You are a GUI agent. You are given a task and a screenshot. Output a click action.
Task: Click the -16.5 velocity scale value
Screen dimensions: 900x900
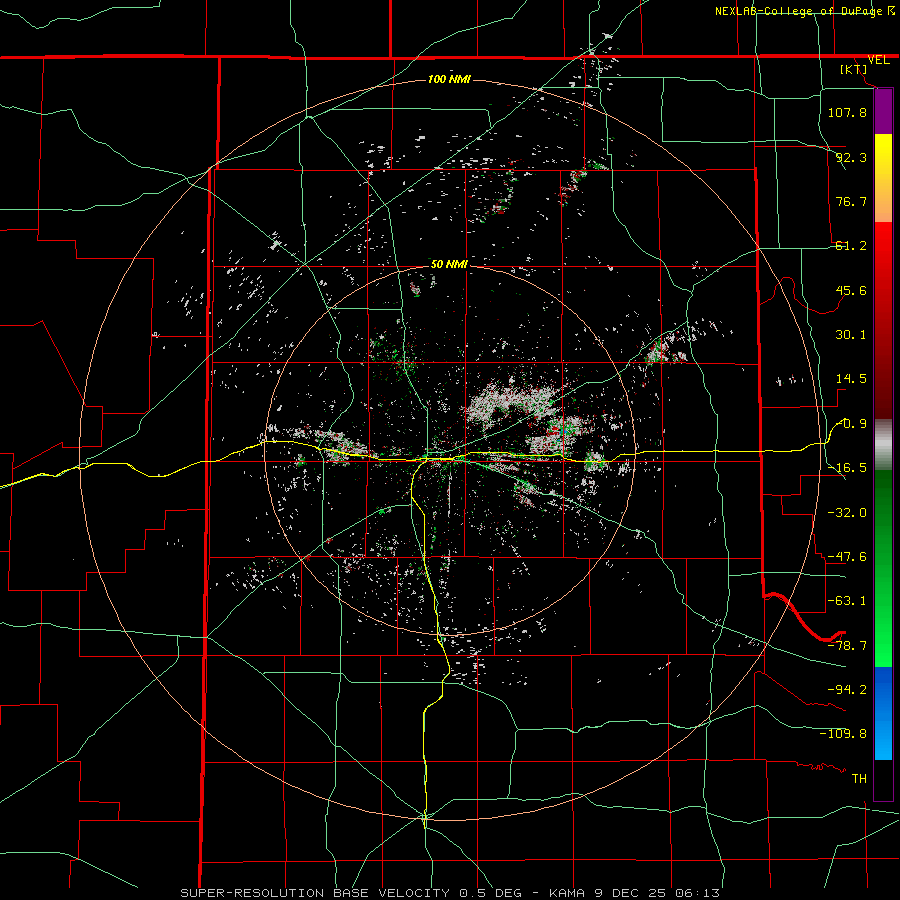[x=847, y=468]
